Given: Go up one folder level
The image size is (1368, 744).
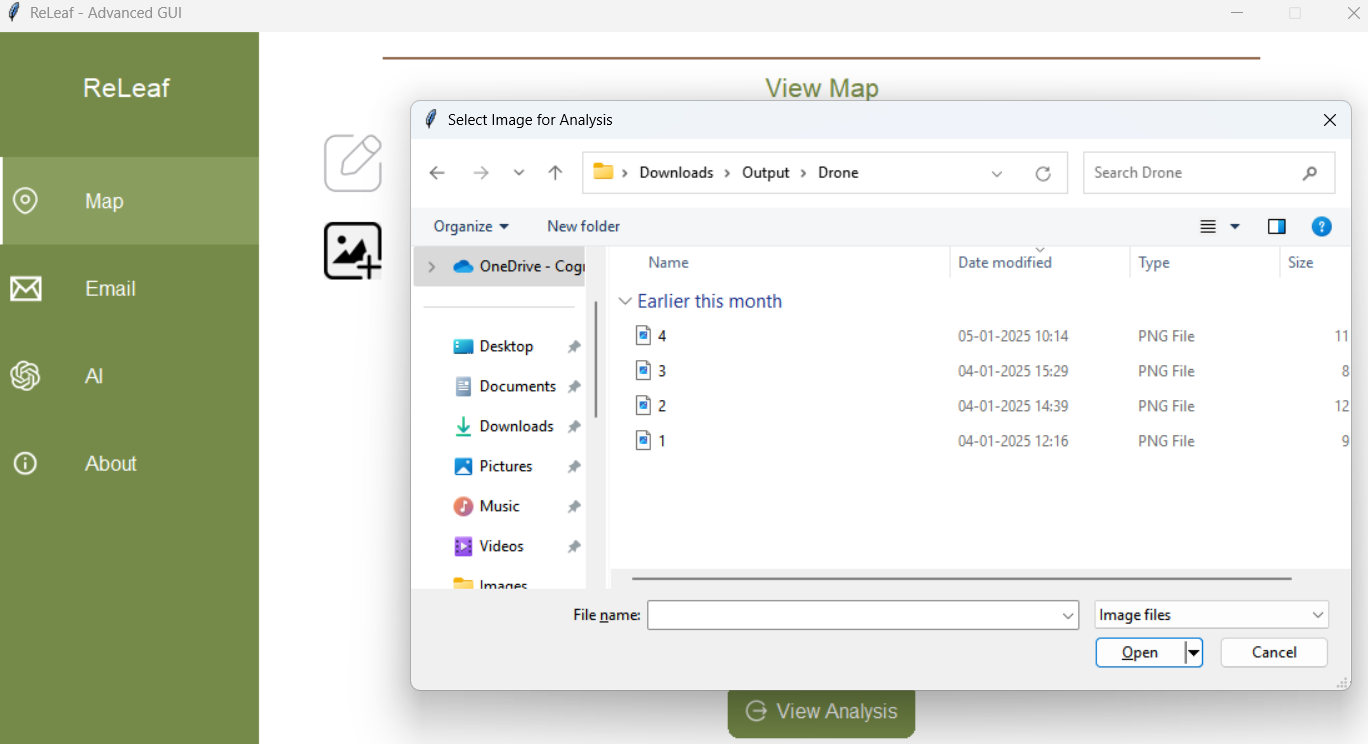Looking at the screenshot, I should point(555,173).
